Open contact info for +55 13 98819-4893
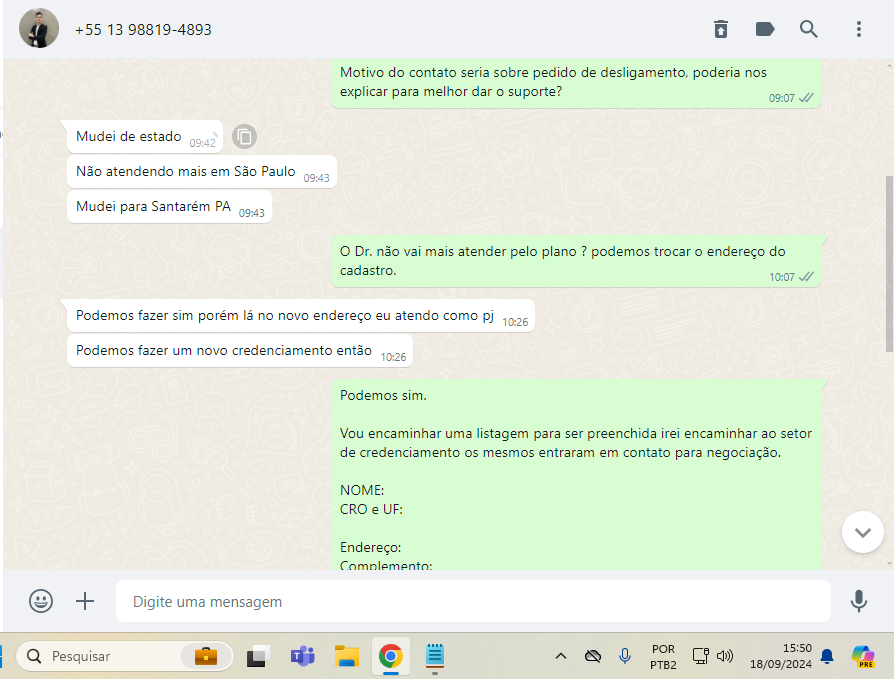Screen dimensions: 894x679 pyautogui.click(x=143, y=30)
